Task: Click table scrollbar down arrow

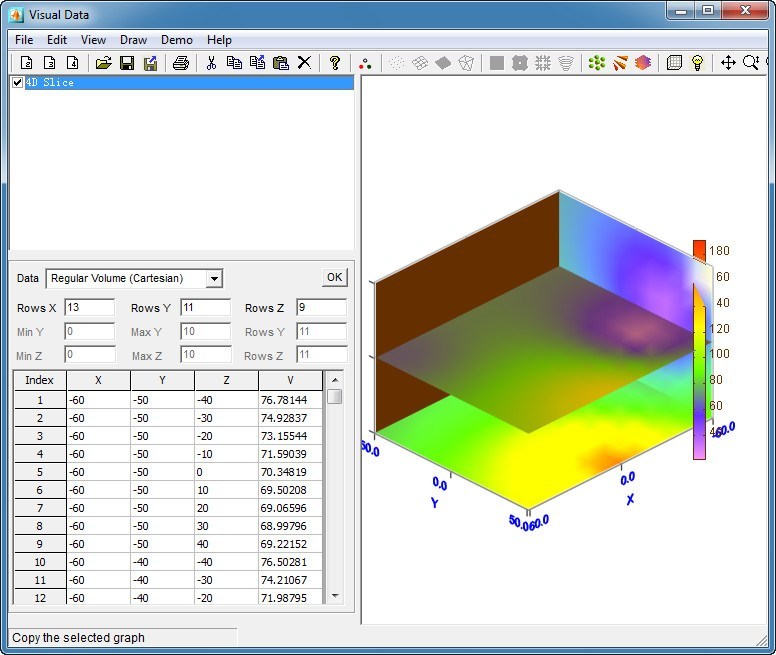Action: 335,595
